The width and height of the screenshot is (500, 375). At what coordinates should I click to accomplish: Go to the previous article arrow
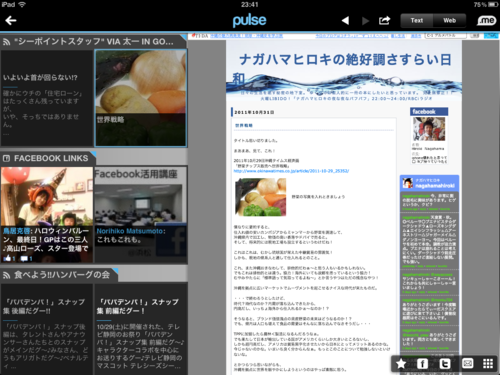pyautogui.click(x=345, y=21)
